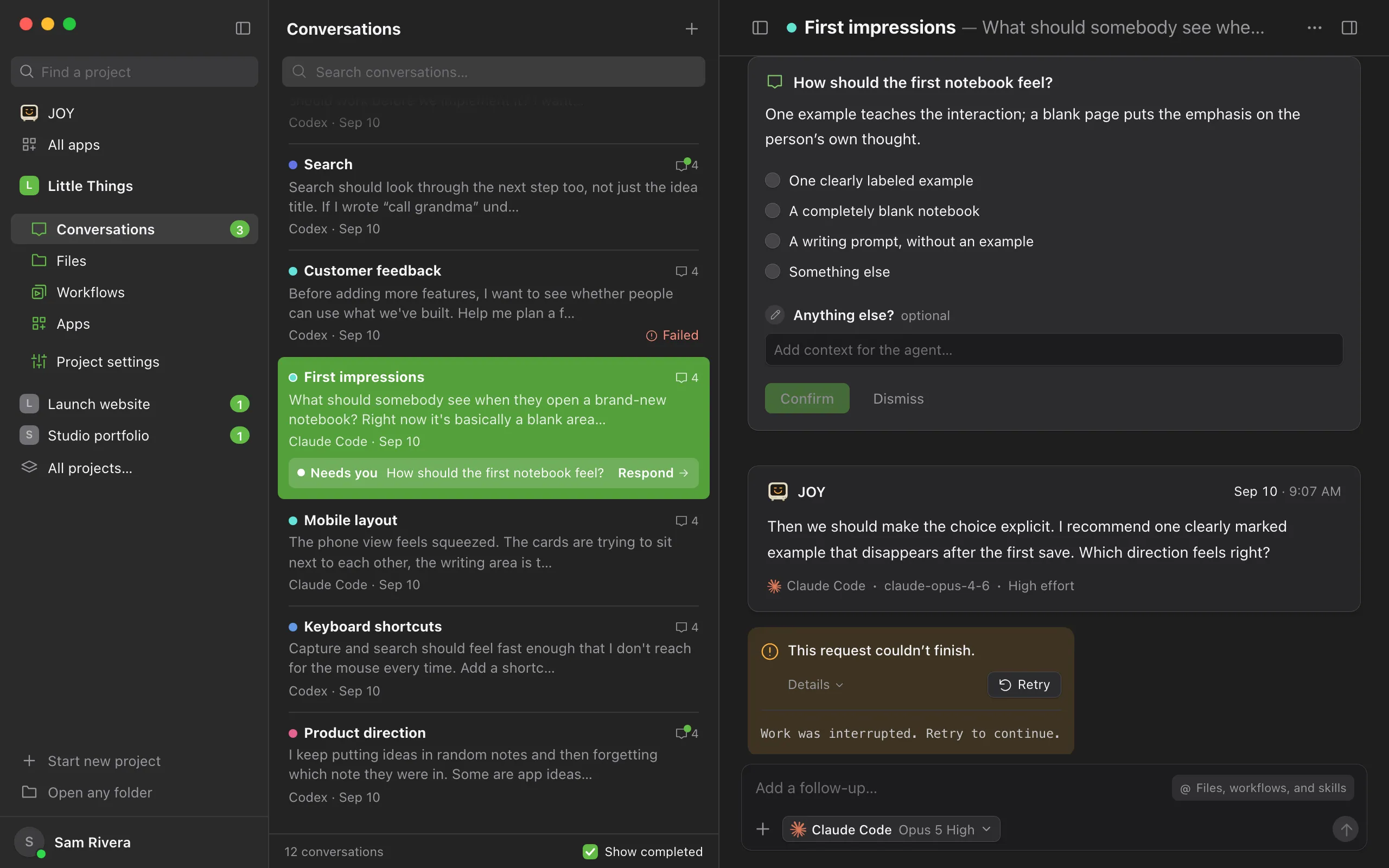The height and width of the screenshot is (868, 1389).
Task: Click Open any folder
Action: point(135,792)
